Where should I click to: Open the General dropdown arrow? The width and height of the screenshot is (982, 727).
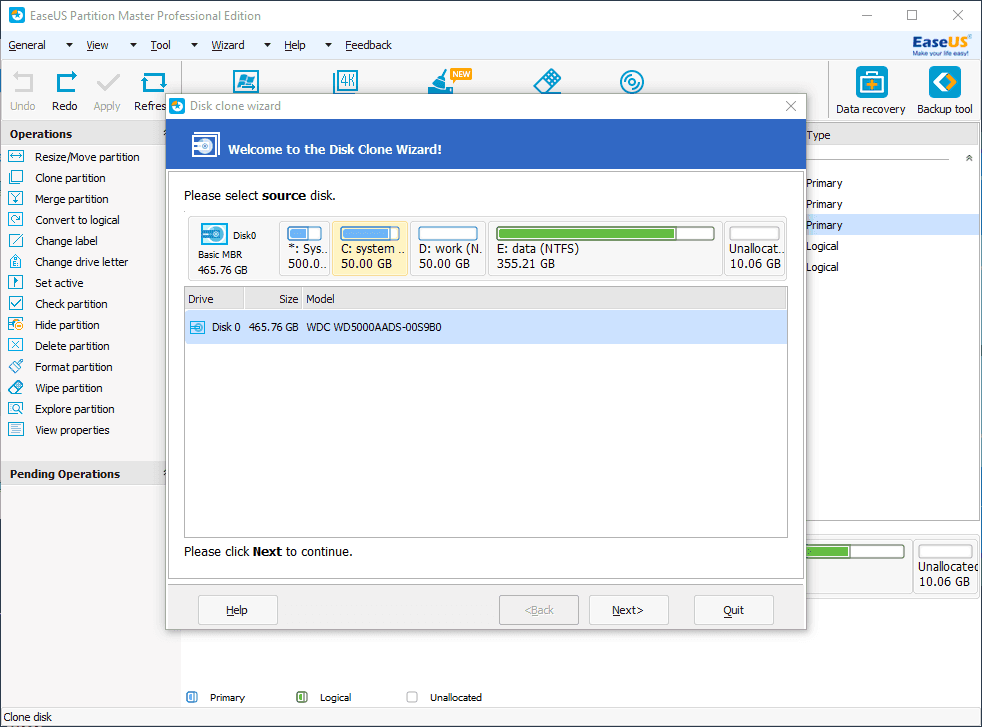(68, 45)
